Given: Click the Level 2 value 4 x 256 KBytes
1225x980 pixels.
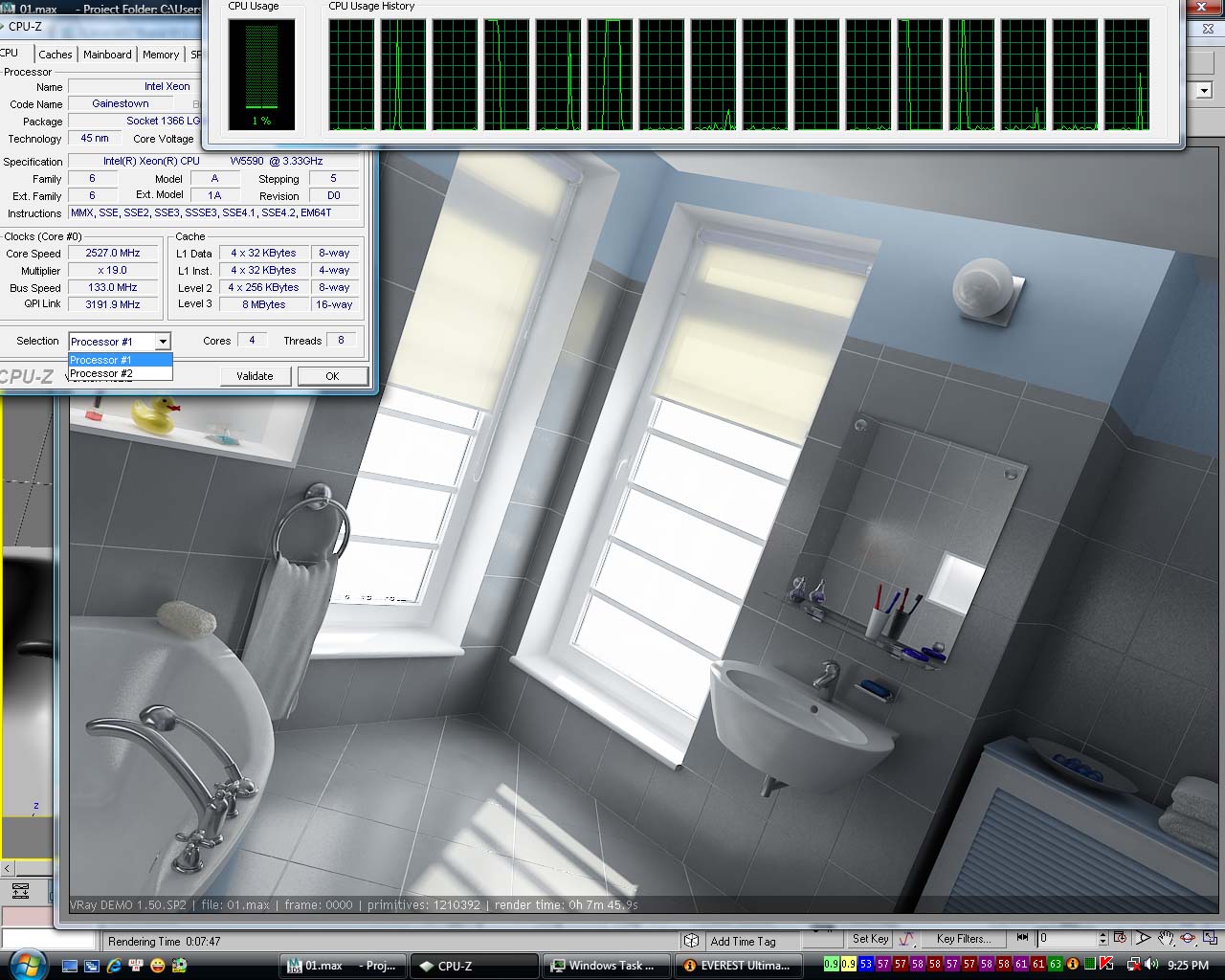Looking at the screenshot, I should click(263, 287).
